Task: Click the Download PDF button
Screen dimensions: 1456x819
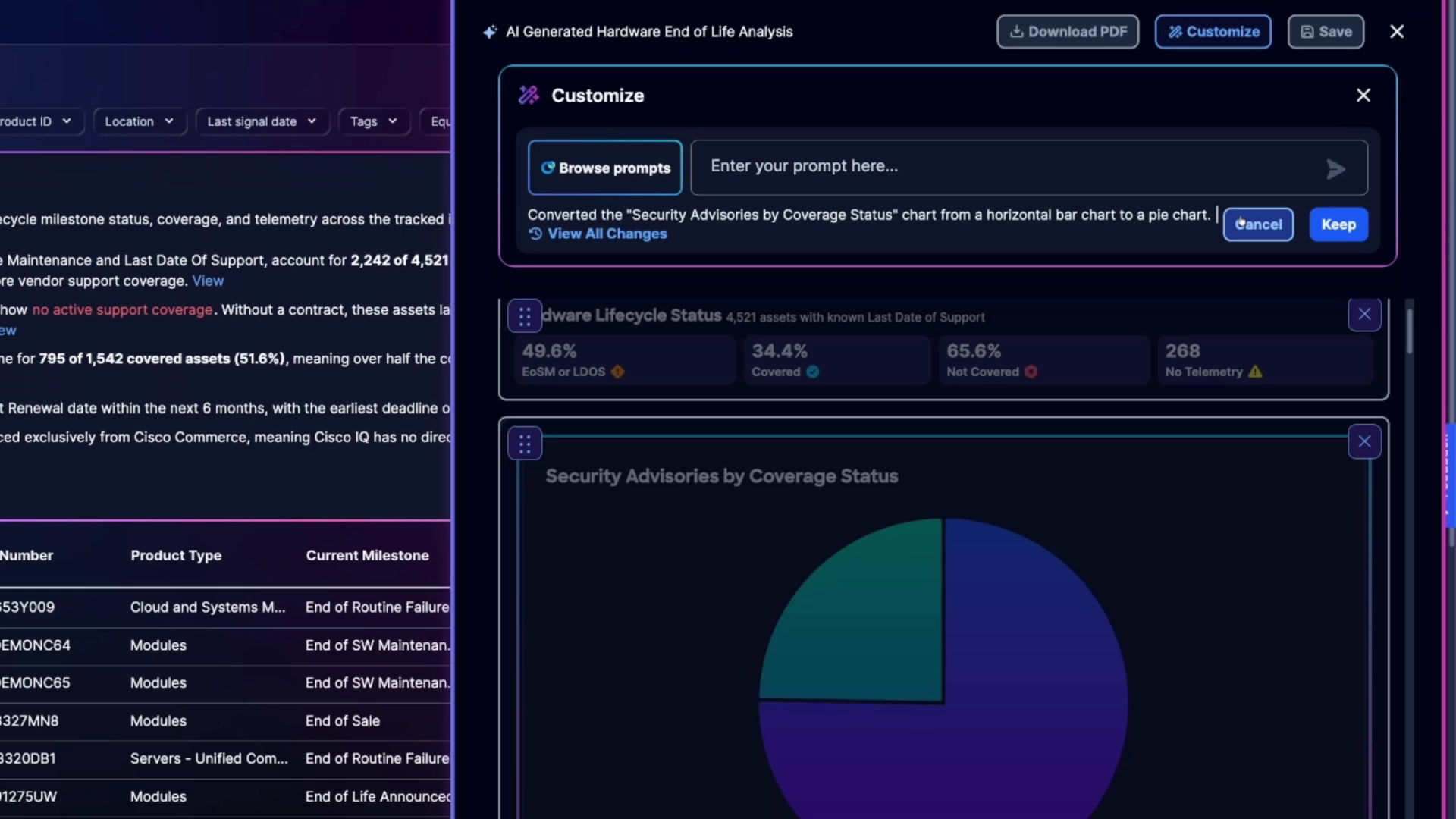Action: click(x=1068, y=32)
